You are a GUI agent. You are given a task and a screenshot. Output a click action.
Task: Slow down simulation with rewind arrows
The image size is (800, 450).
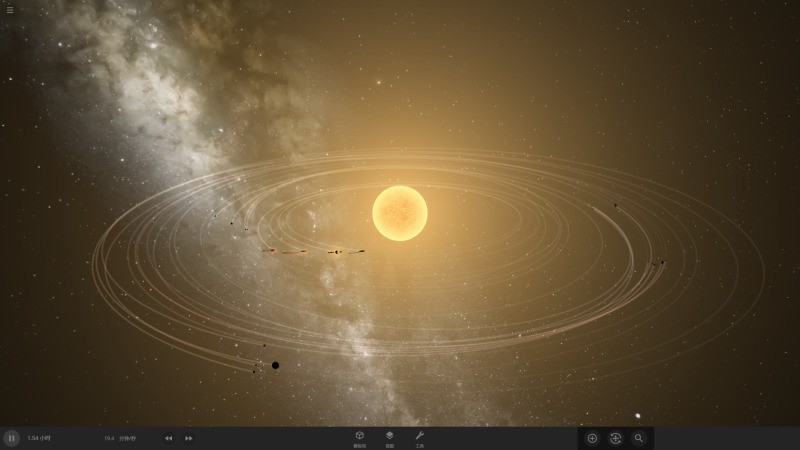pos(168,438)
